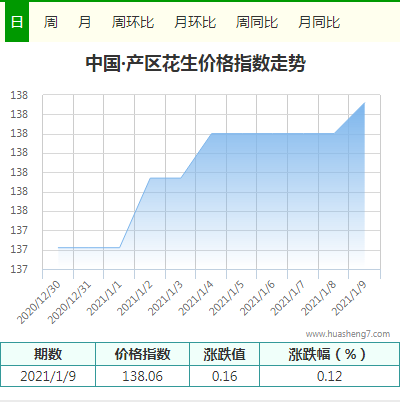The height and width of the screenshot is (402, 400).
Task: Select the 2021/1/9 table date cell
Action: pos(48,376)
